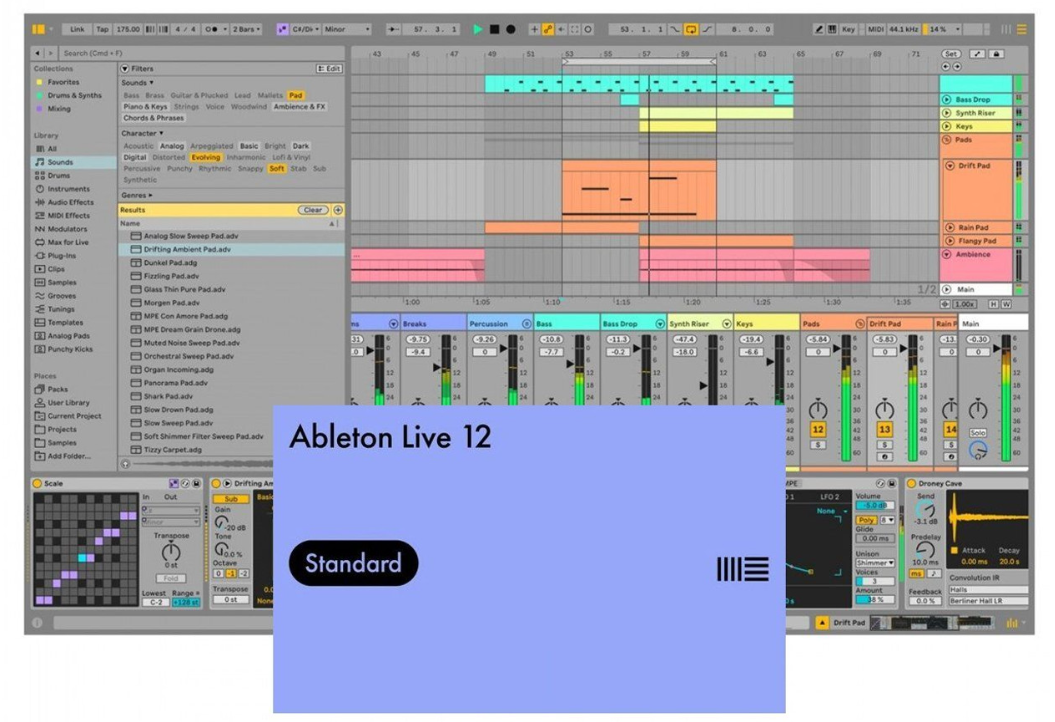The image size is (1055, 722).
Task: Deselect the Pad sound filter tag
Action: tap(295, 96)
